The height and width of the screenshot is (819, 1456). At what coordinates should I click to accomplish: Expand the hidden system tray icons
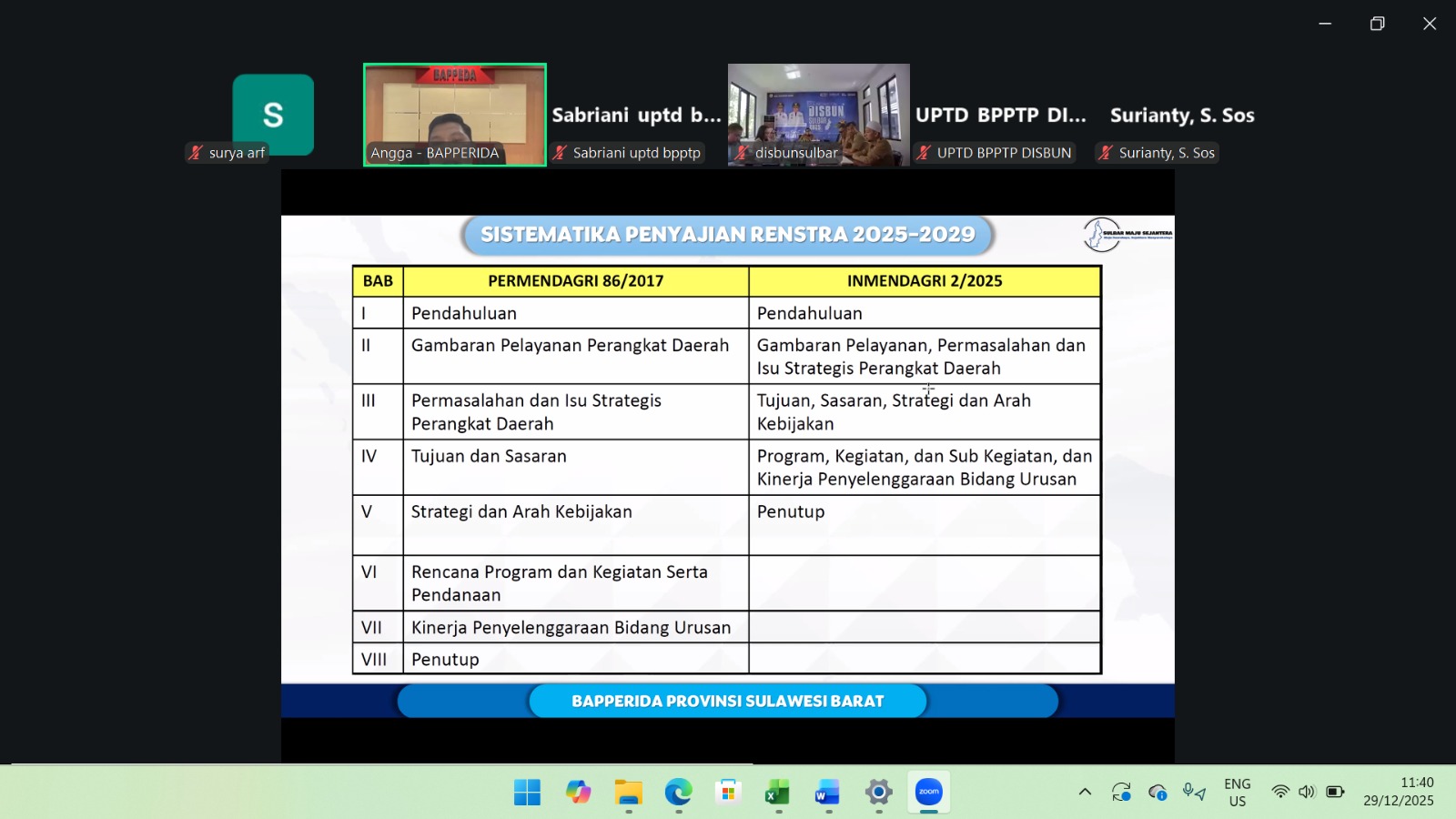click(x=1085, y=792)
